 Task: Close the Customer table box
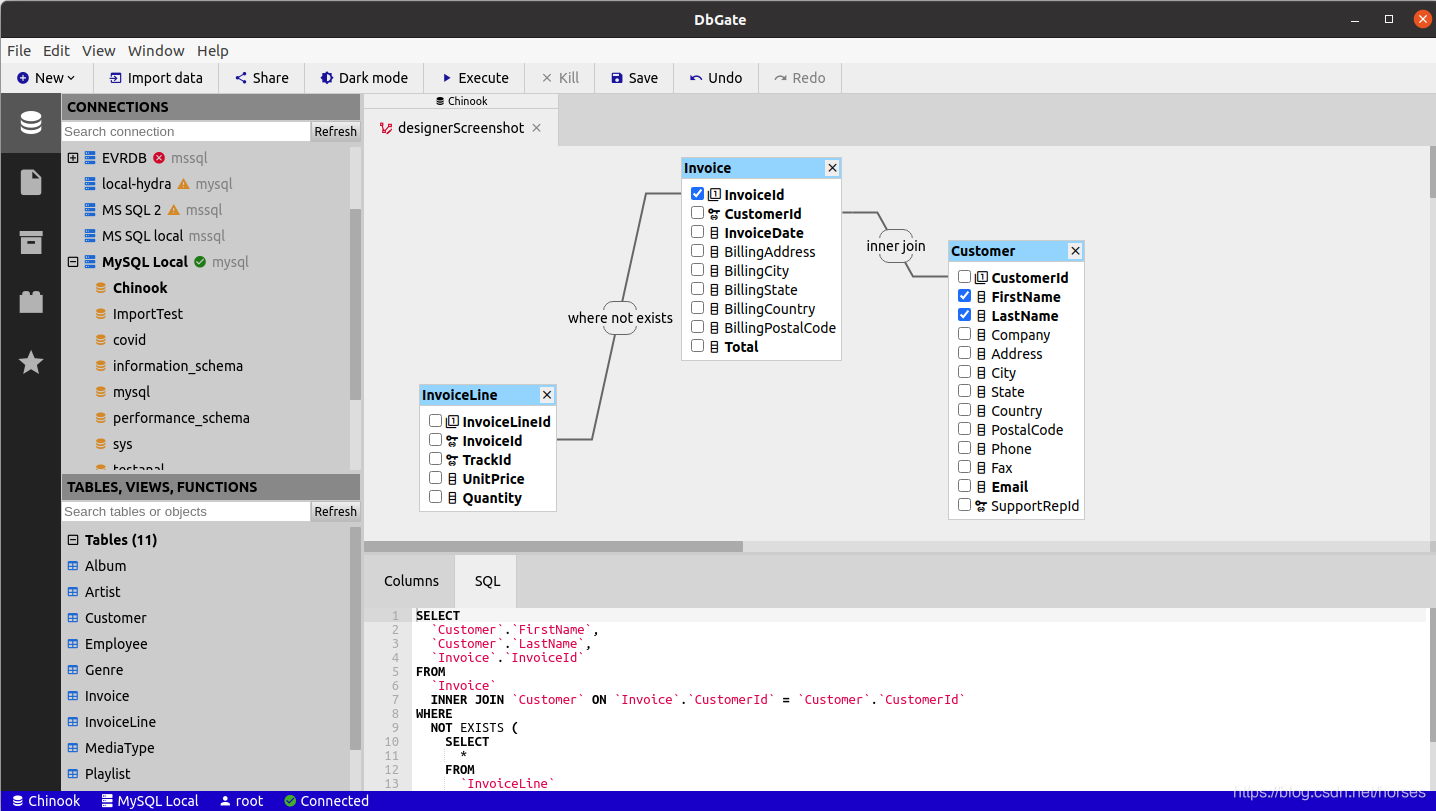click(1075, 251)
